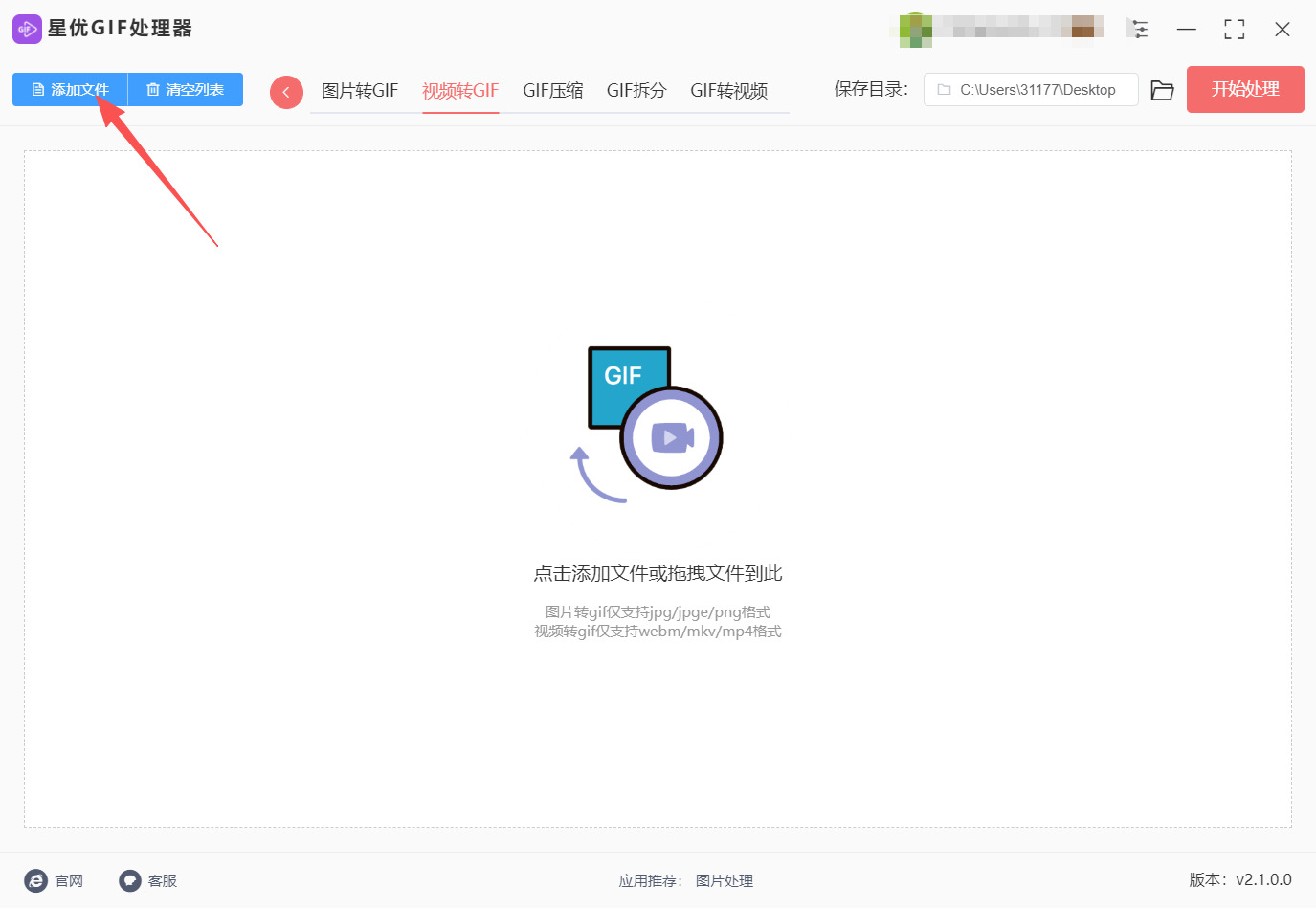1316x909 pixels.
Task: Click the 添加文件 button
Action: 70,90
